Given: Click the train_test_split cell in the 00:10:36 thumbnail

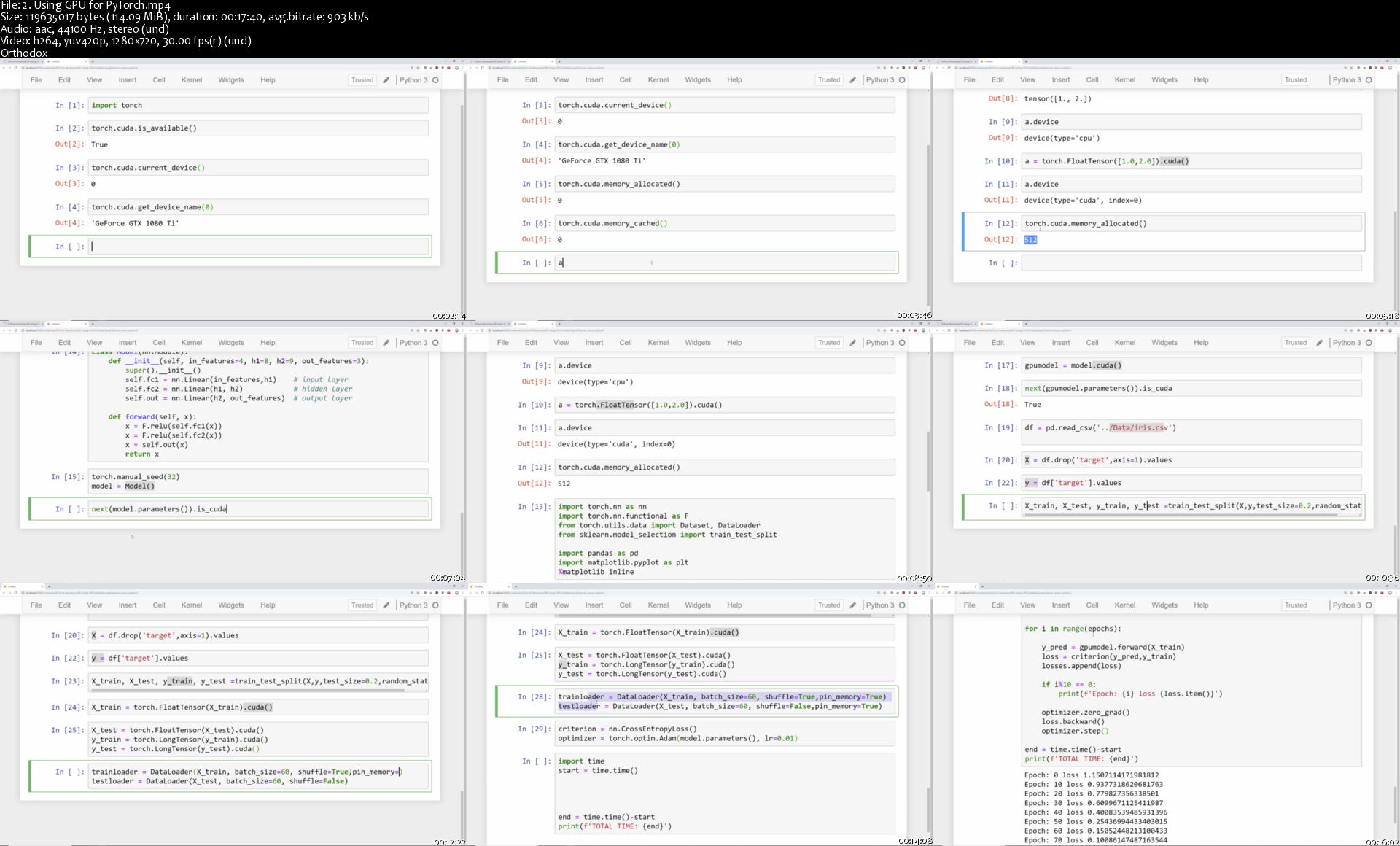Looking at the screenshot, I should tap(1191, 506).
